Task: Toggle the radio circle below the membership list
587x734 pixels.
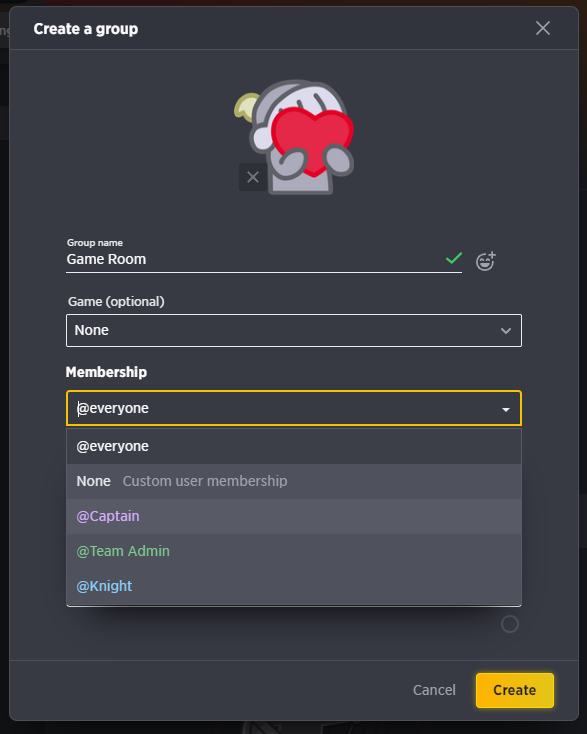Action: [x=510, y=624]
